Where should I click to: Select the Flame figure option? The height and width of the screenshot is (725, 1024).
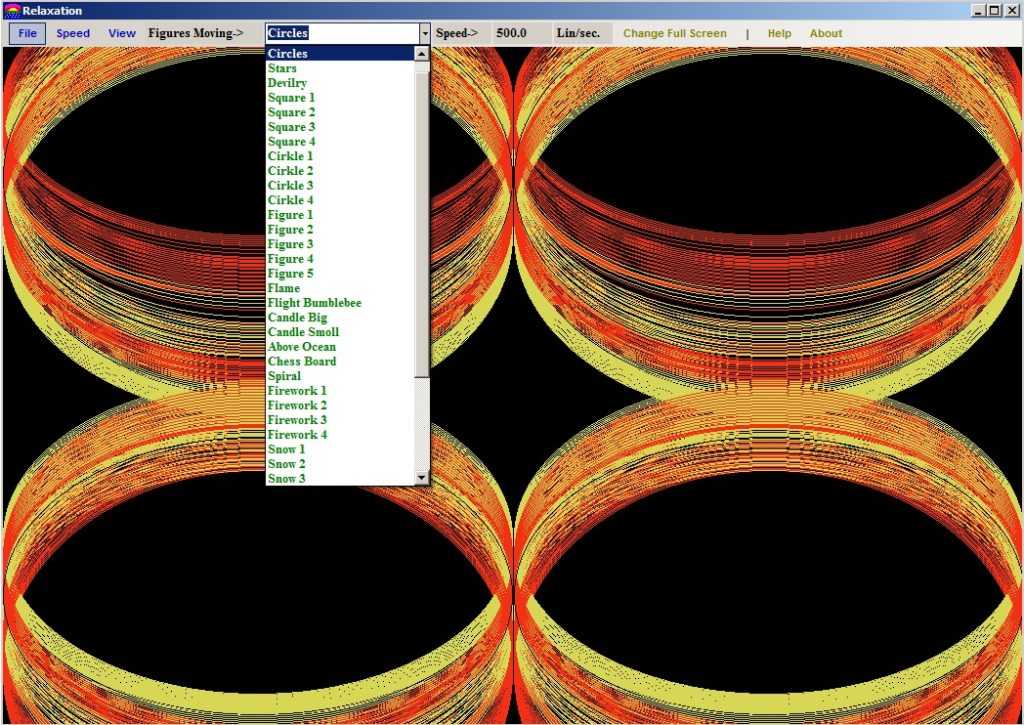click(283, 288)
